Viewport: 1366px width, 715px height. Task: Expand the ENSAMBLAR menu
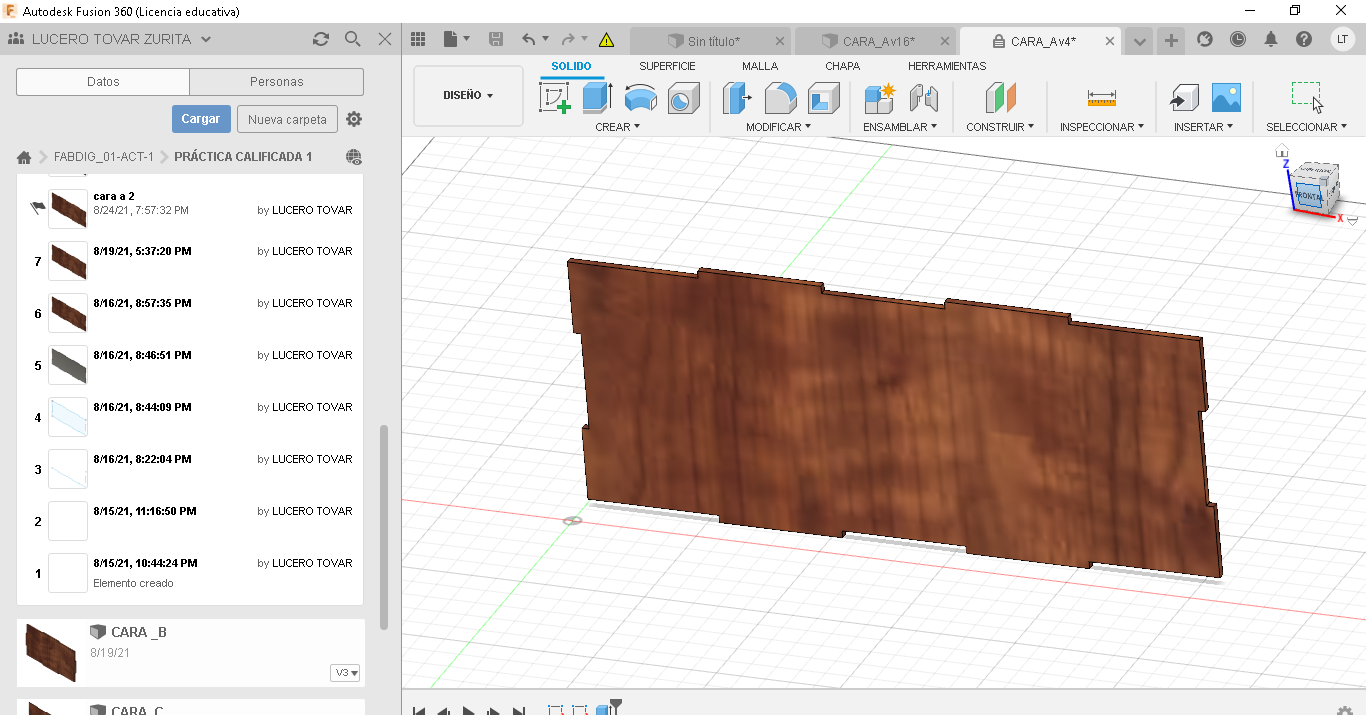coord(900,127)
